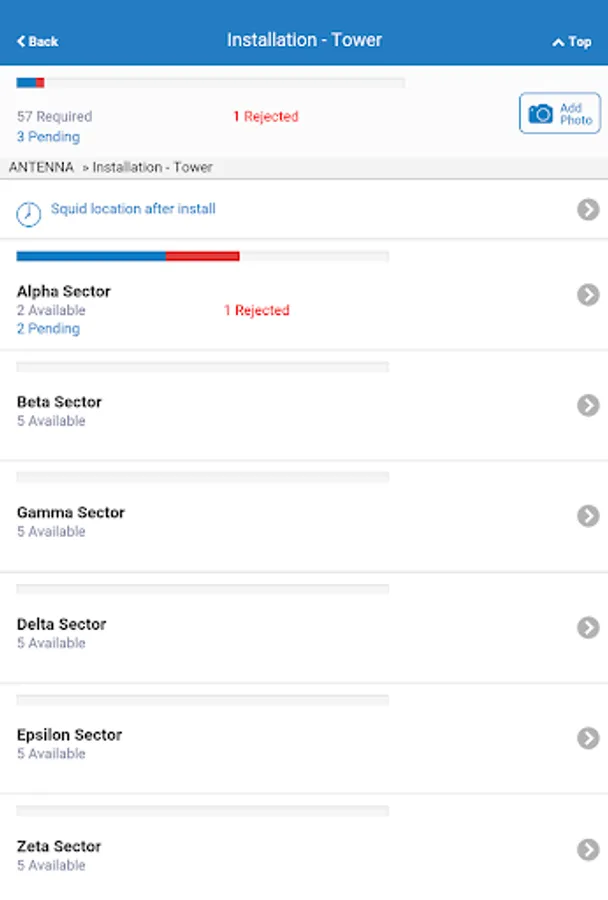Tap the arrow icon on Epsilon Sector
This screenshot has width=608, height=900.
(588, 738)
